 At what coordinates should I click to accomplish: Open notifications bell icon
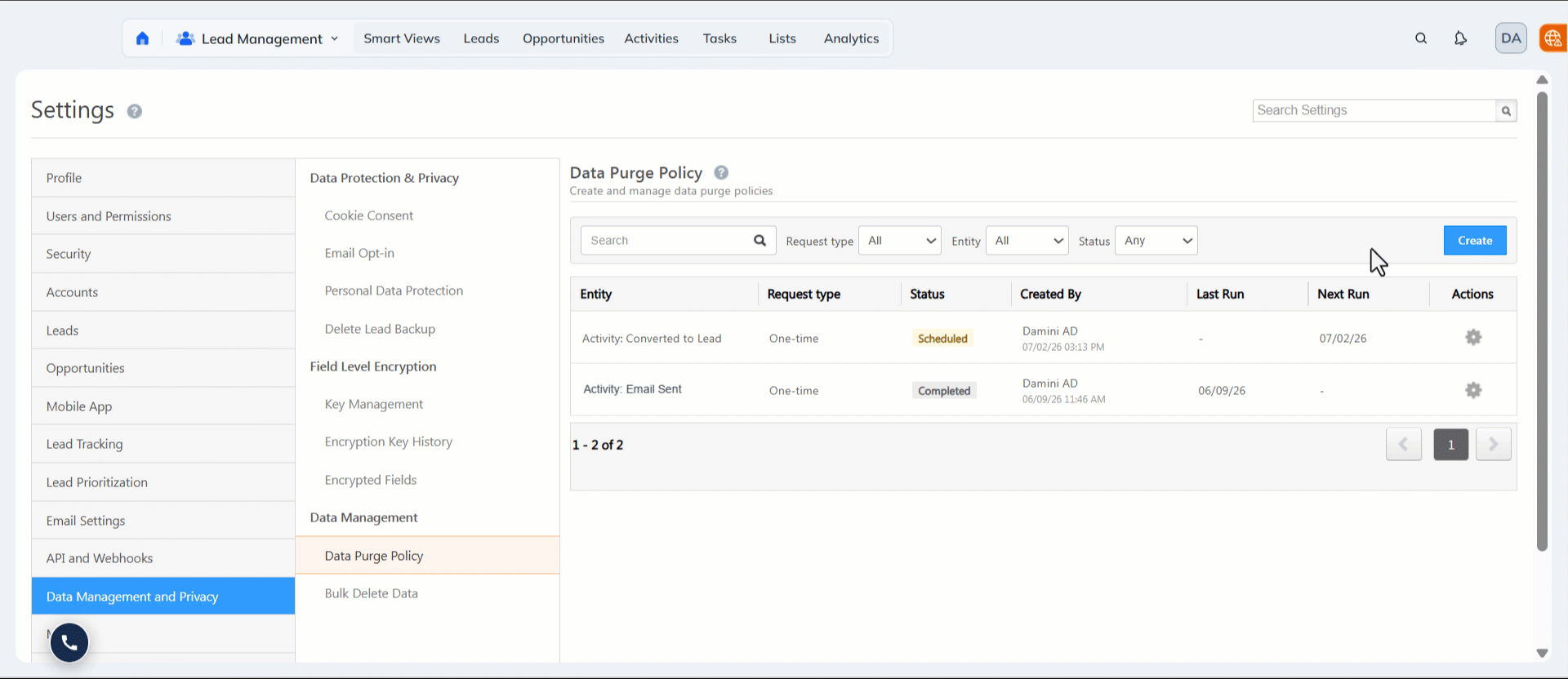[x=1460, y=38]
